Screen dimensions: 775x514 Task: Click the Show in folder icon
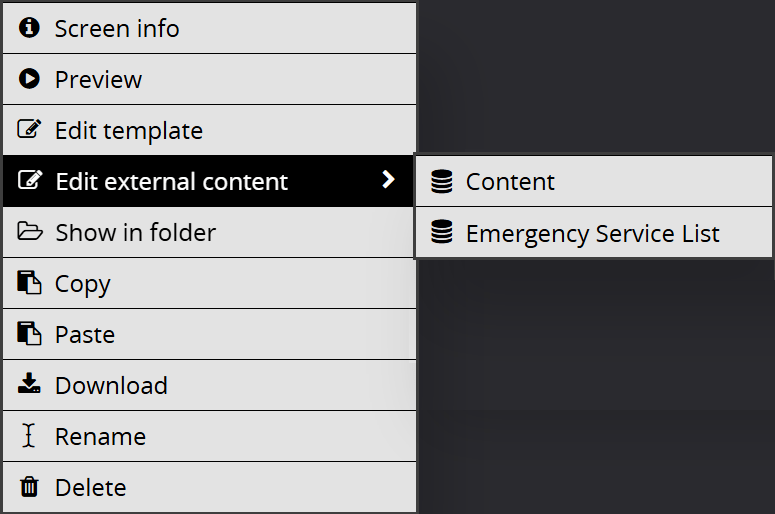[x=30, y=231]
